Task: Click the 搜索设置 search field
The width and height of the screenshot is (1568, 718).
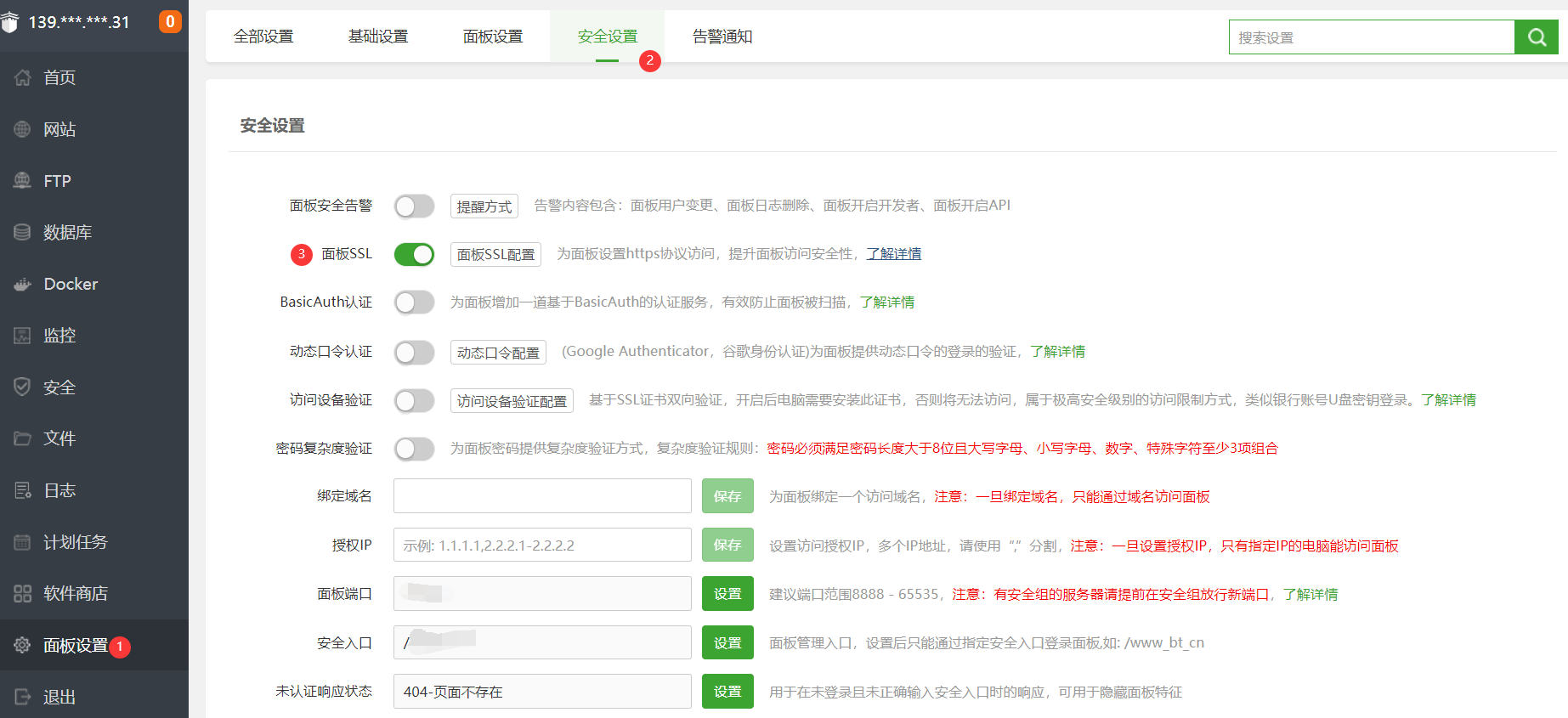Action: [x=1372, y=37]
